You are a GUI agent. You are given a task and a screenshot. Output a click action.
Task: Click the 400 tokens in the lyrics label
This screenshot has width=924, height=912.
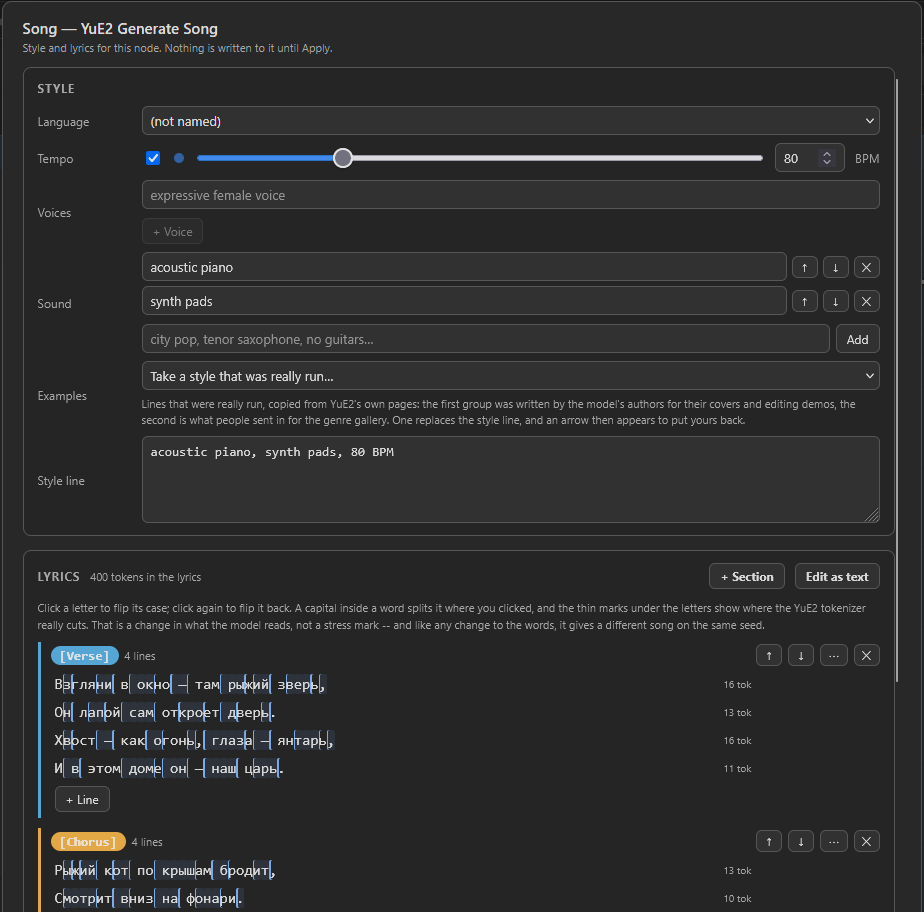pyautogui.click(x=146, y=577)
